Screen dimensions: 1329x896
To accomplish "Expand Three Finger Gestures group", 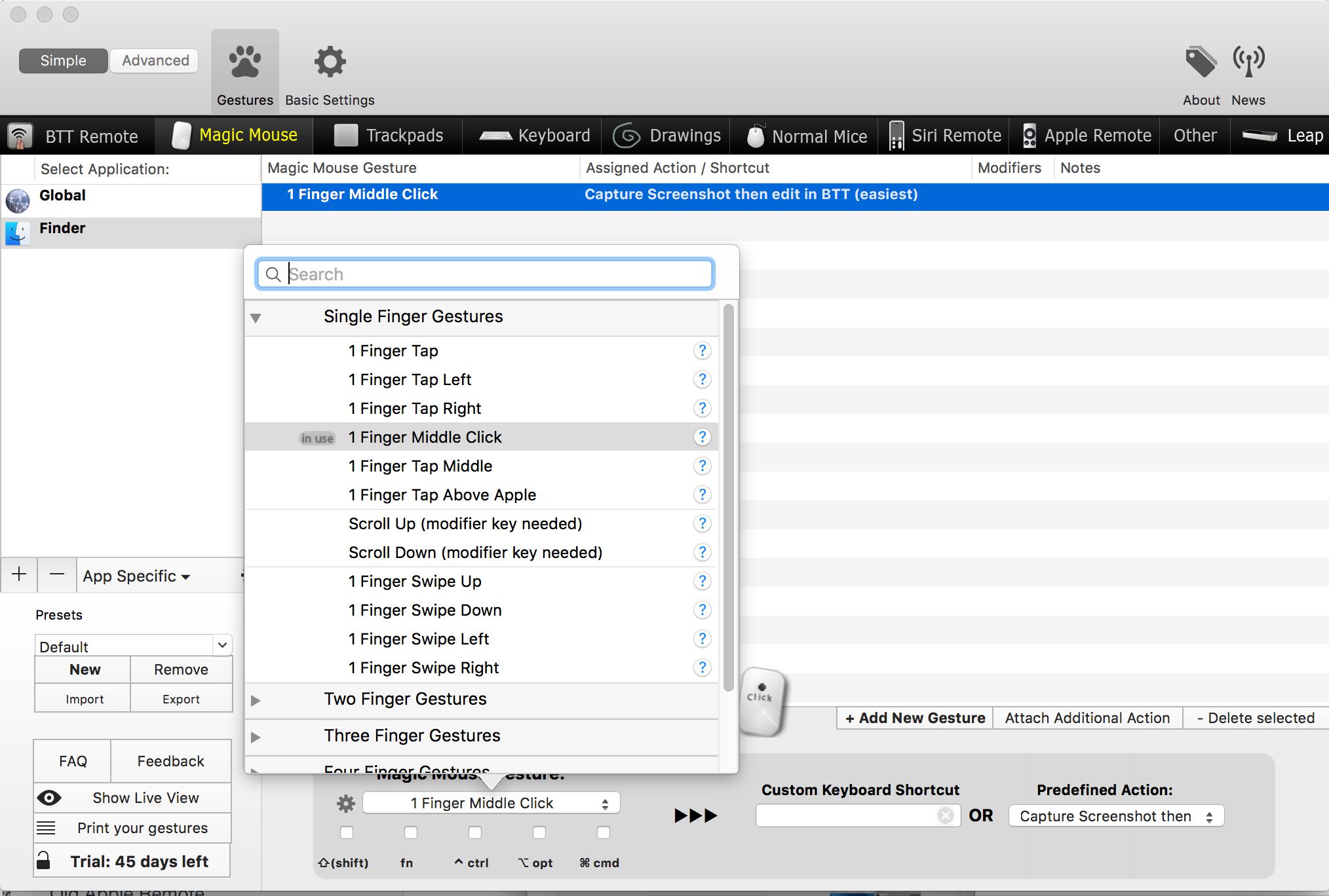I will pos(256,737).
